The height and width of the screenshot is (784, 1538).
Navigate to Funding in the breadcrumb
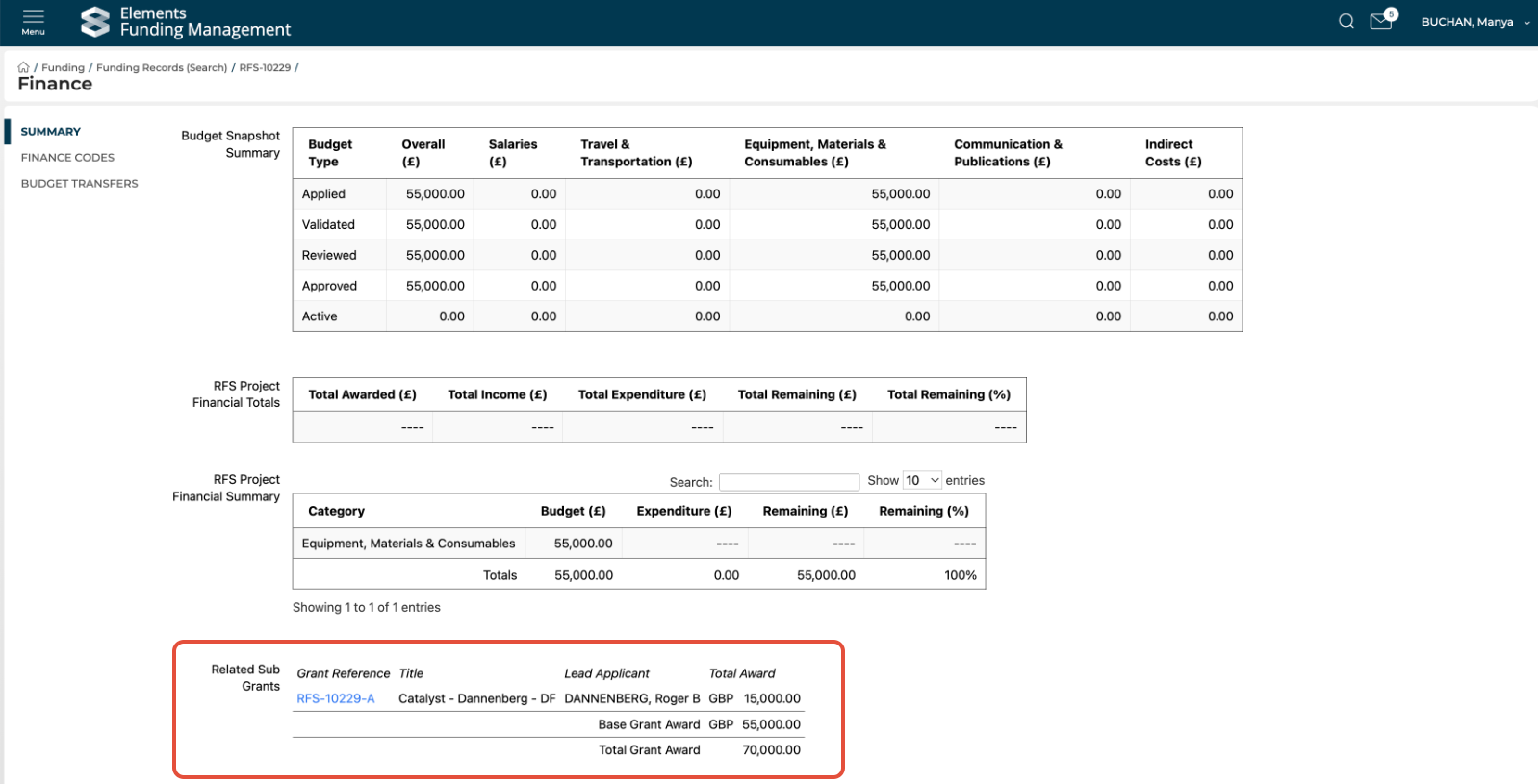63,67
